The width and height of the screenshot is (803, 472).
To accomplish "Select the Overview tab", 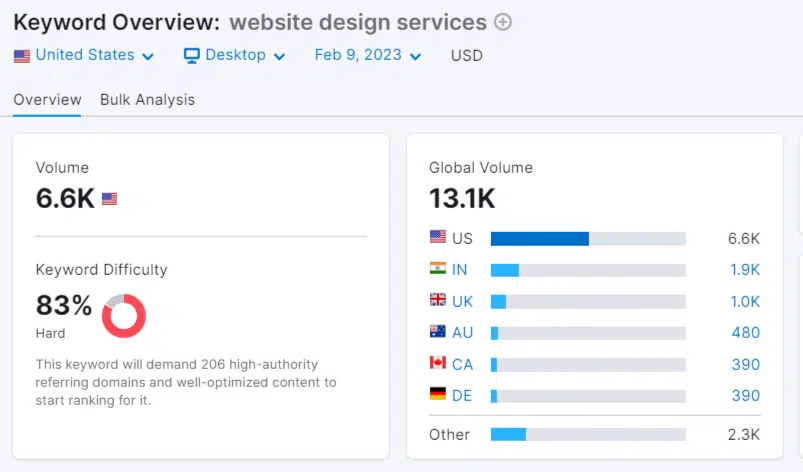I will 47,100.
